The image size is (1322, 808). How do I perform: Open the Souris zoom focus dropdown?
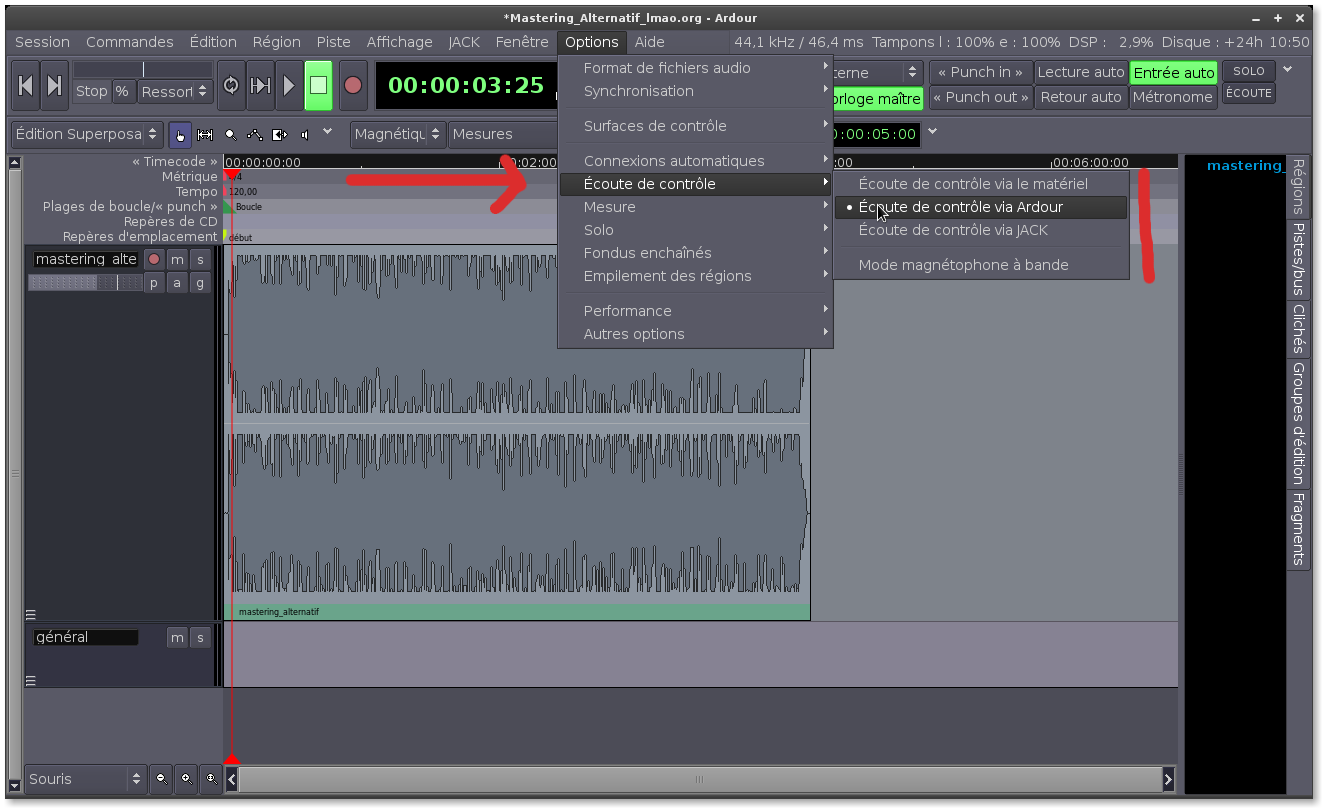(x=86, y=779)
